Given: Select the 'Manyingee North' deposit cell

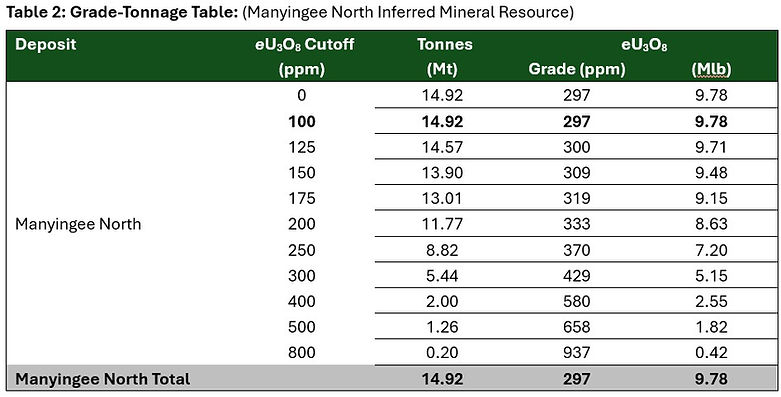Looking at the screenshot, I should (x=78, y=224).
